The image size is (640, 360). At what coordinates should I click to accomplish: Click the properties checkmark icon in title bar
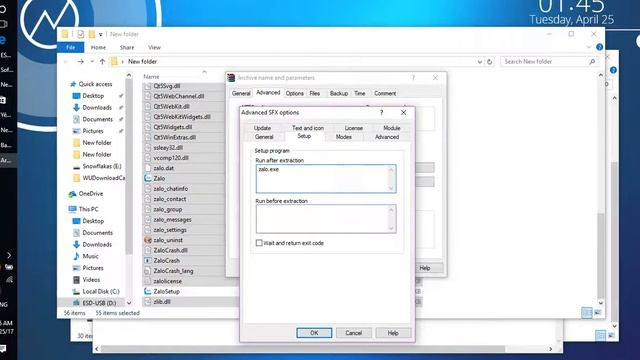tap(80, 34)
